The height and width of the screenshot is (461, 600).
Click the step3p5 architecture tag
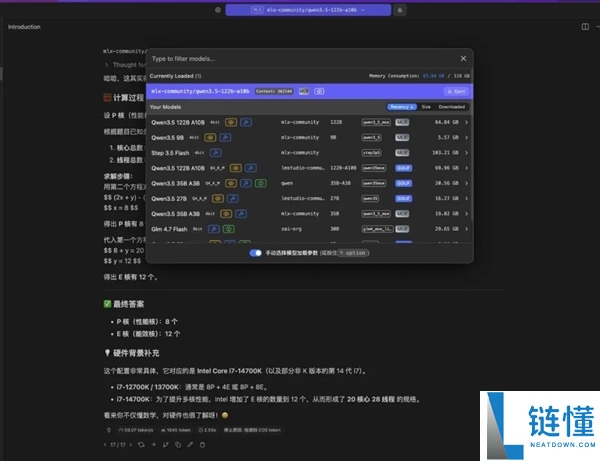click(372, 153)
